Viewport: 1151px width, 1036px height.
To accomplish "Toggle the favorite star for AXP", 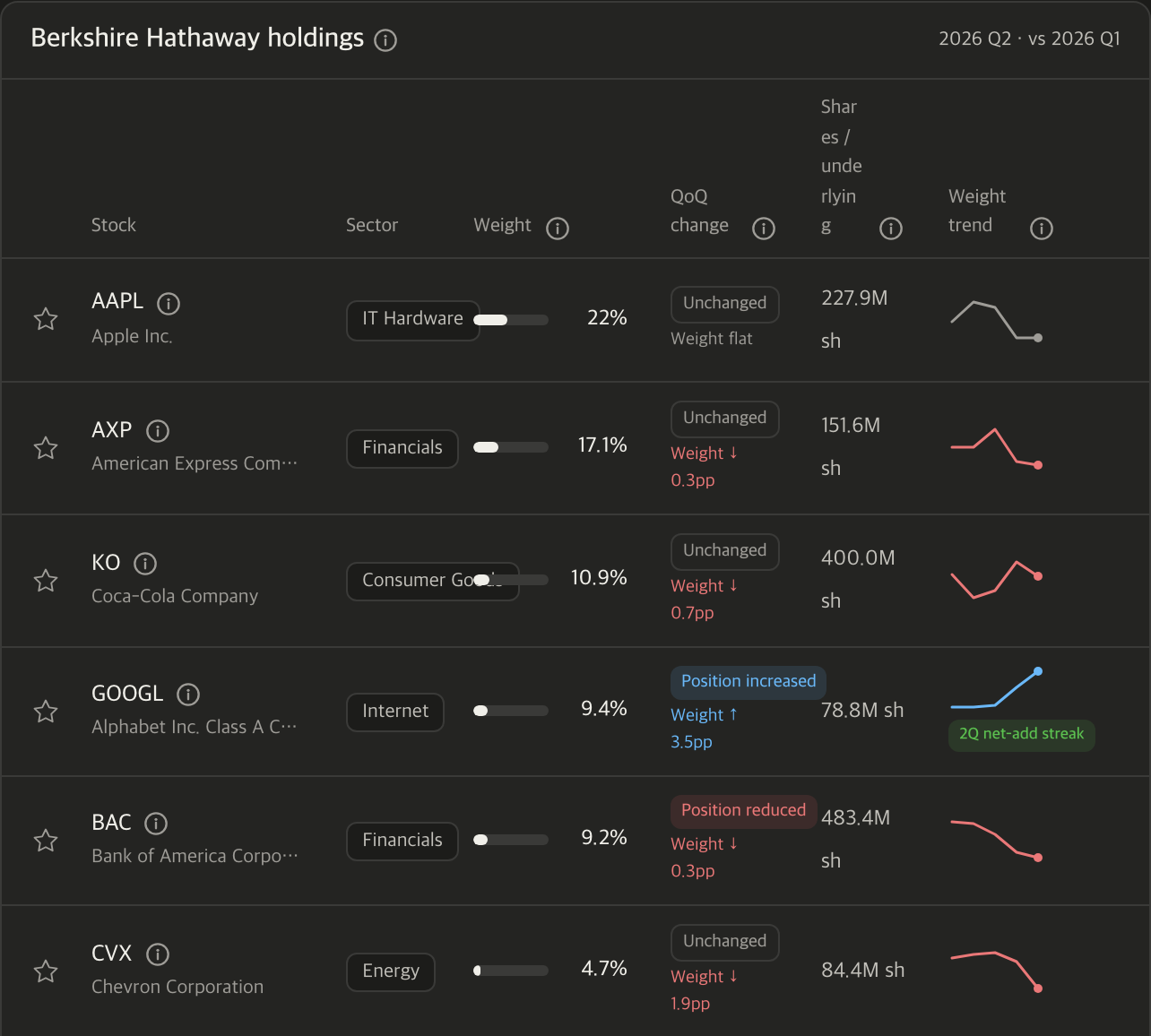I will pyautogui.click(x=46, y=448).
